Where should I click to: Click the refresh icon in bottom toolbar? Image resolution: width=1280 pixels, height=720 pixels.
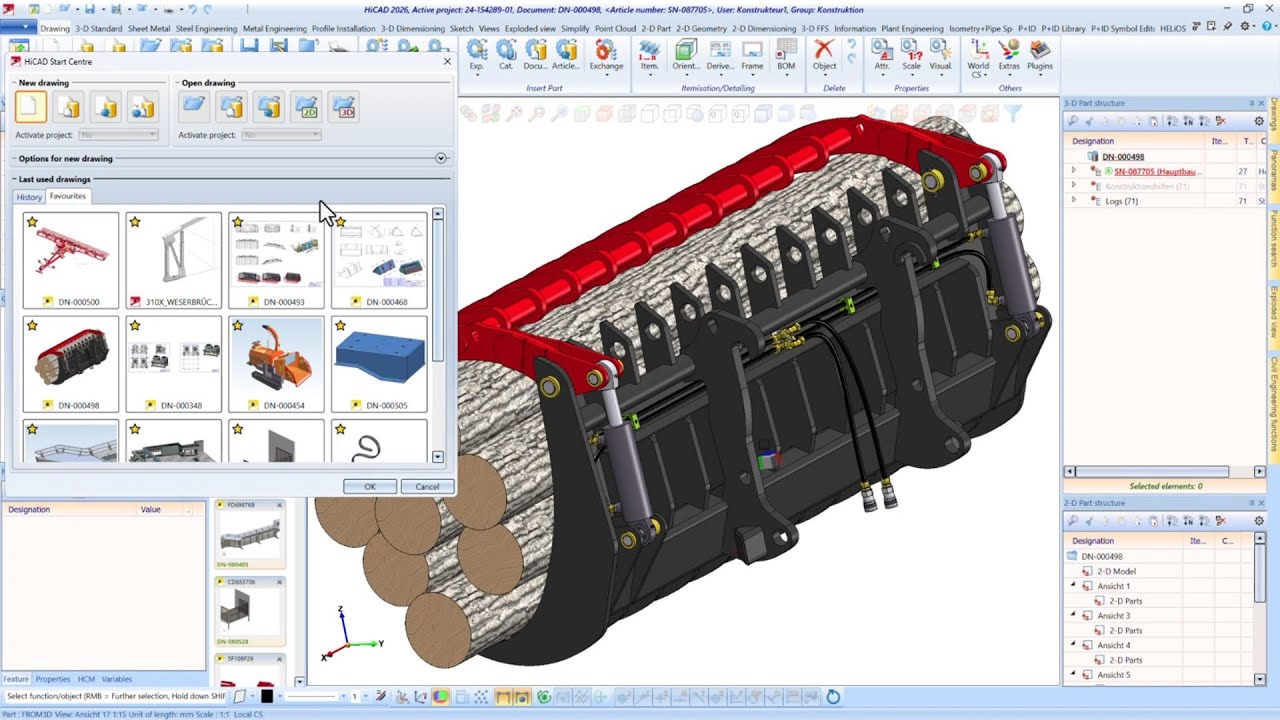[x=832, y=697]
